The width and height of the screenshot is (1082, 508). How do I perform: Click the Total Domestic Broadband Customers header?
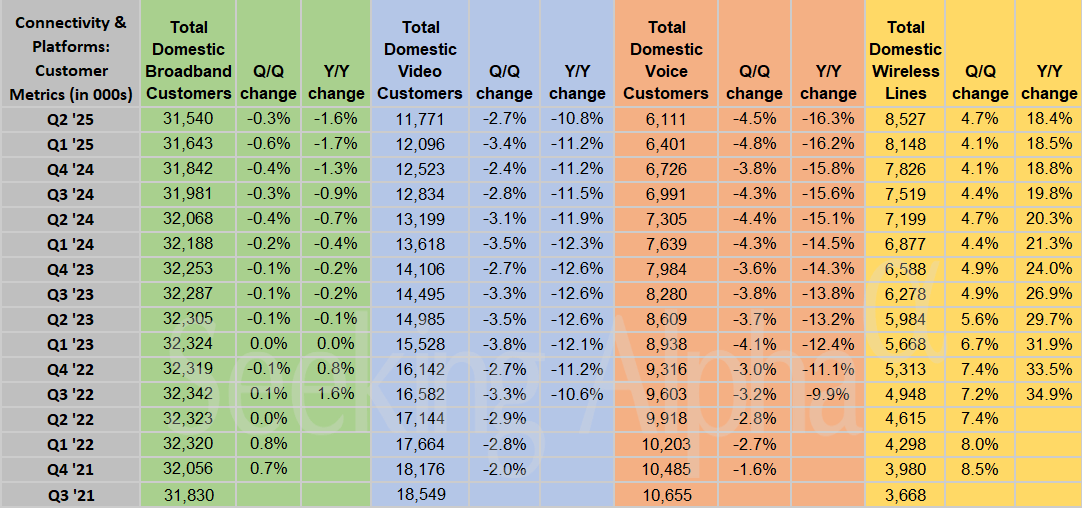click(188, 60)
